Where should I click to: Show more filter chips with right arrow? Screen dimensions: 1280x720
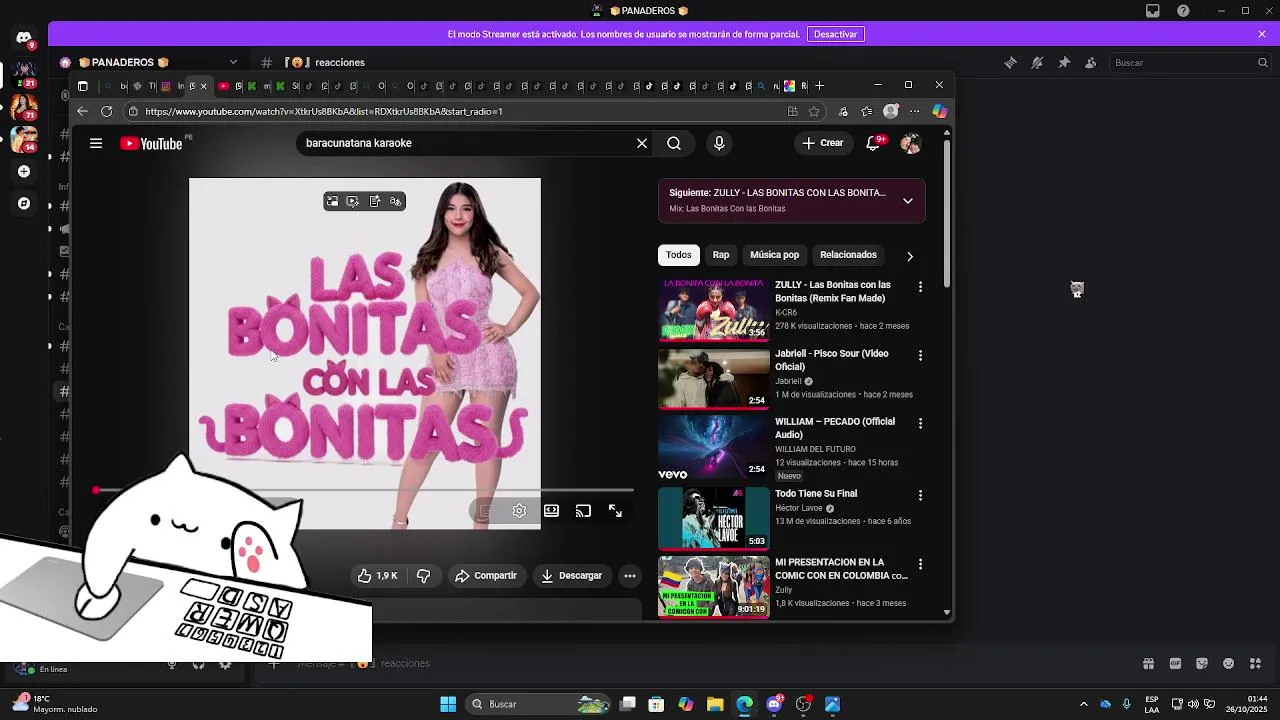click(x=909, y=256)
